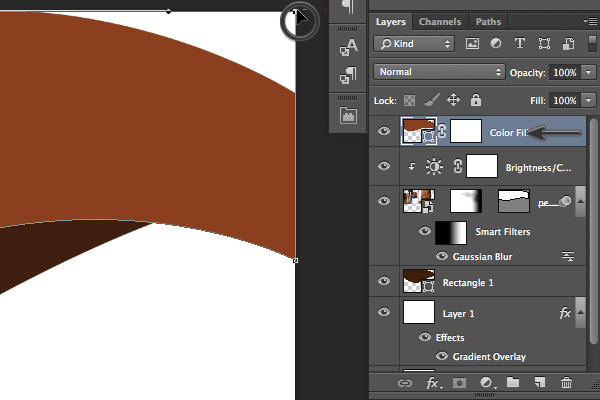Create a new group with folder icon
Viewport: 600px width, 400px height.
pos(513,382)
